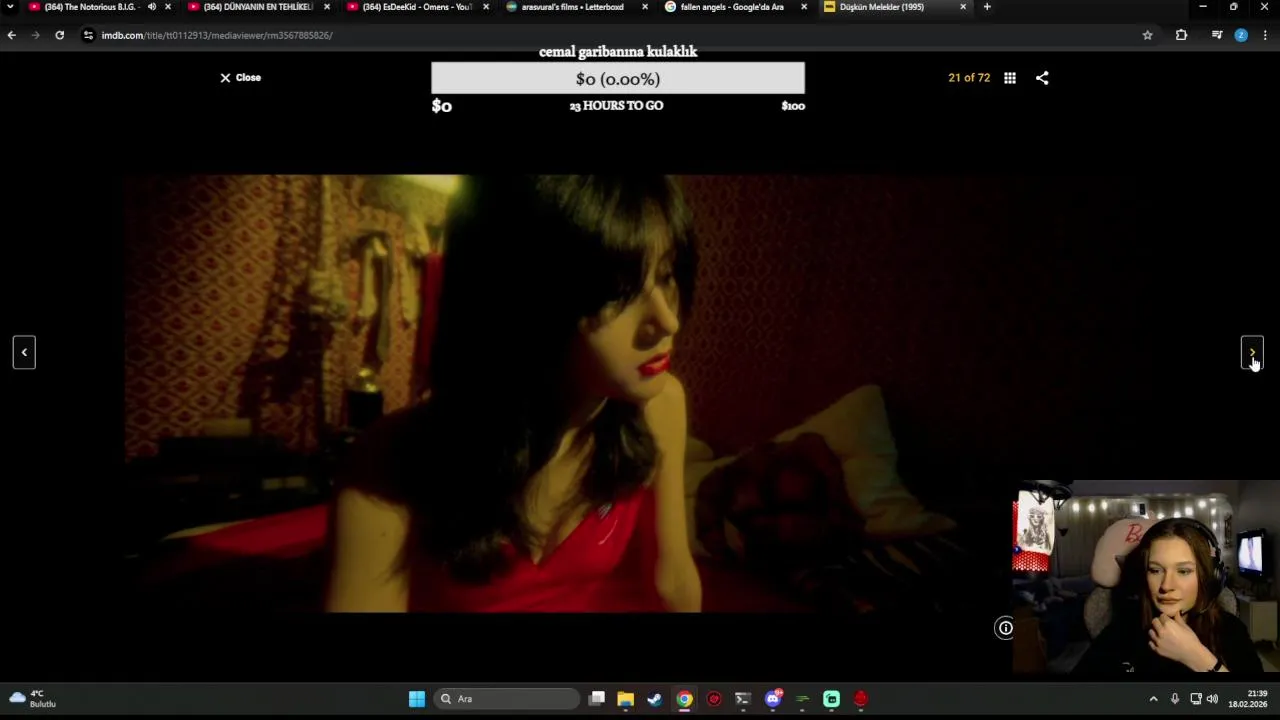
Task: Bookmark this page with the star
Action: [1147, 35]
